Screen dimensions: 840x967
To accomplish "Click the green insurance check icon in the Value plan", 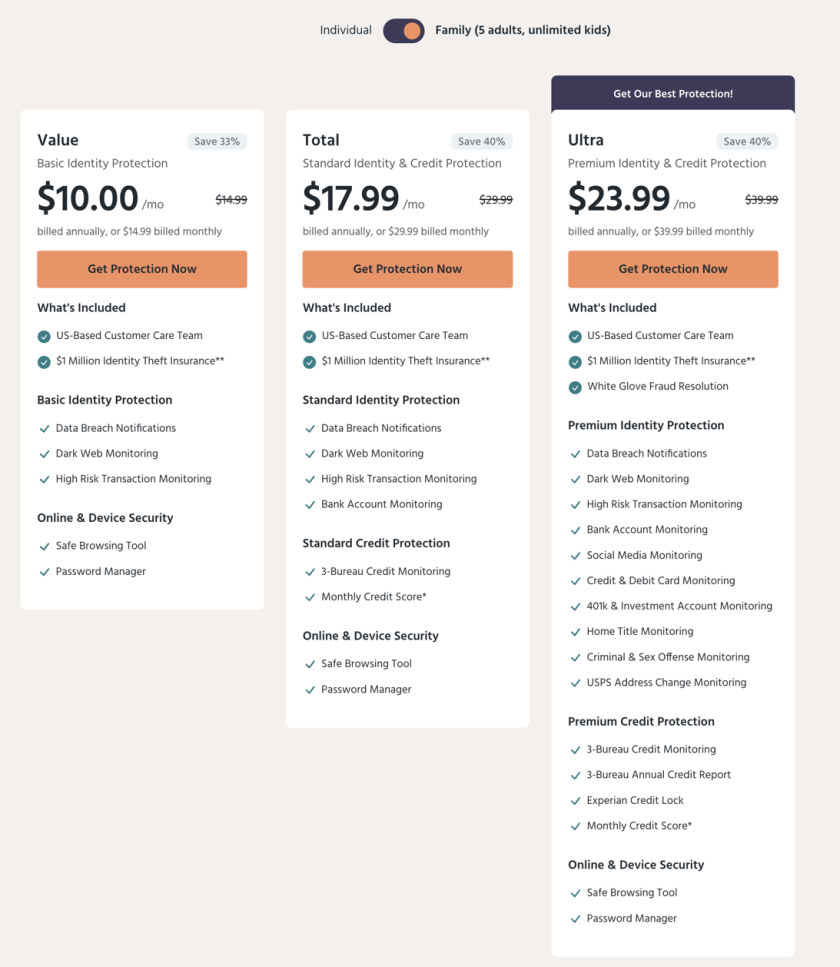I will 44,363.
